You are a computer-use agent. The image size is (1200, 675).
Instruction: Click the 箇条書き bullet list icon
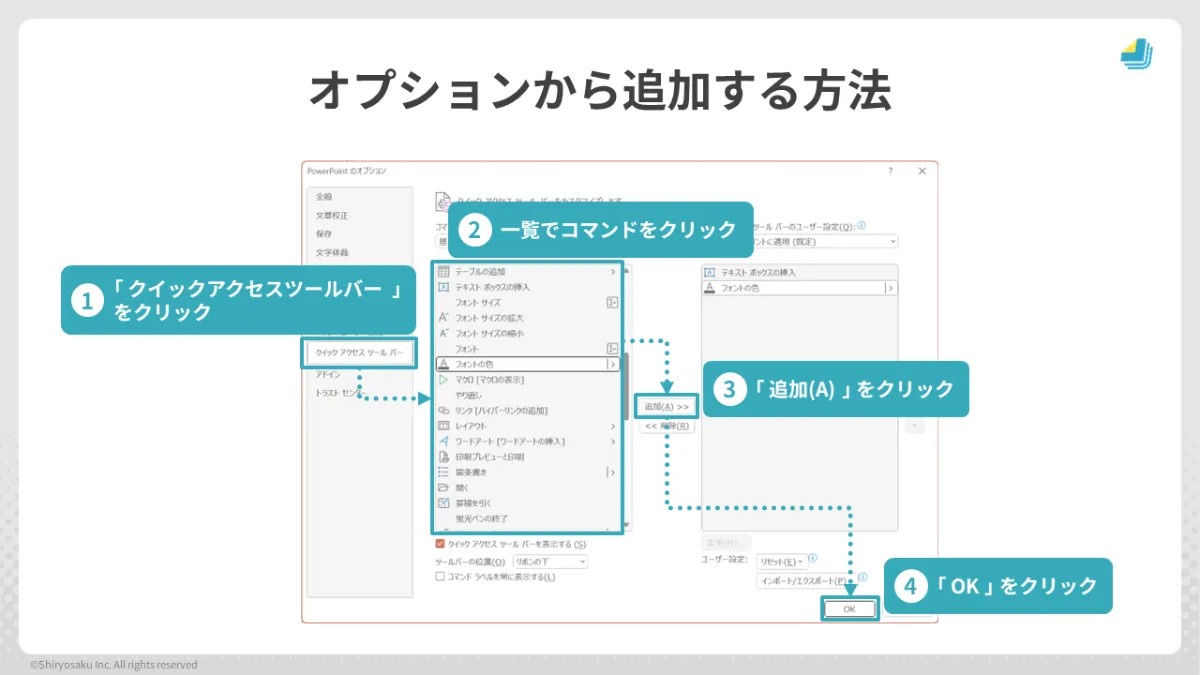point(444,472)
